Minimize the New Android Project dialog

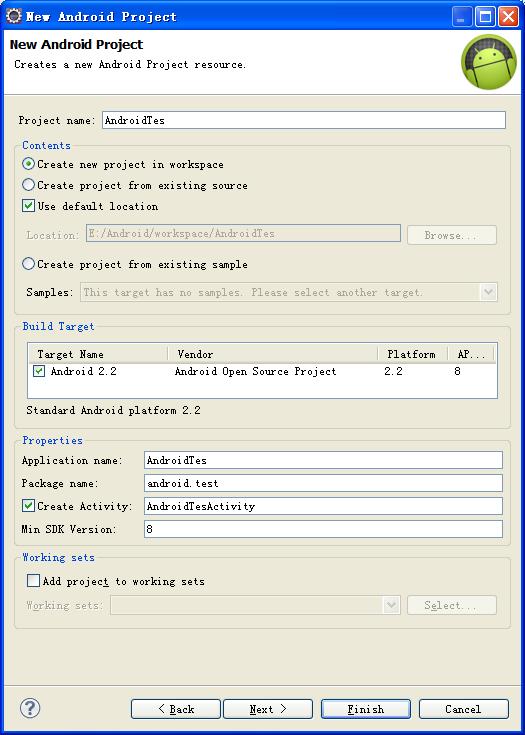click(462, 17)
